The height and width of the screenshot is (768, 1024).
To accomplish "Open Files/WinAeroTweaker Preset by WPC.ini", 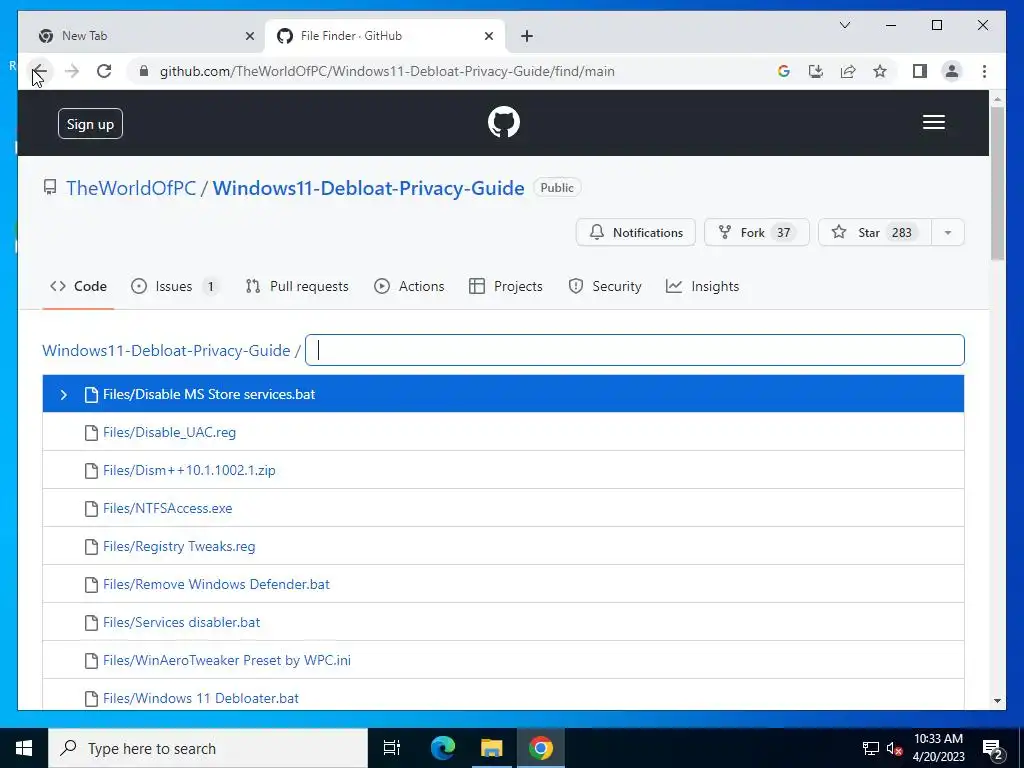I will pyautogui.click(x=227, y=660).
